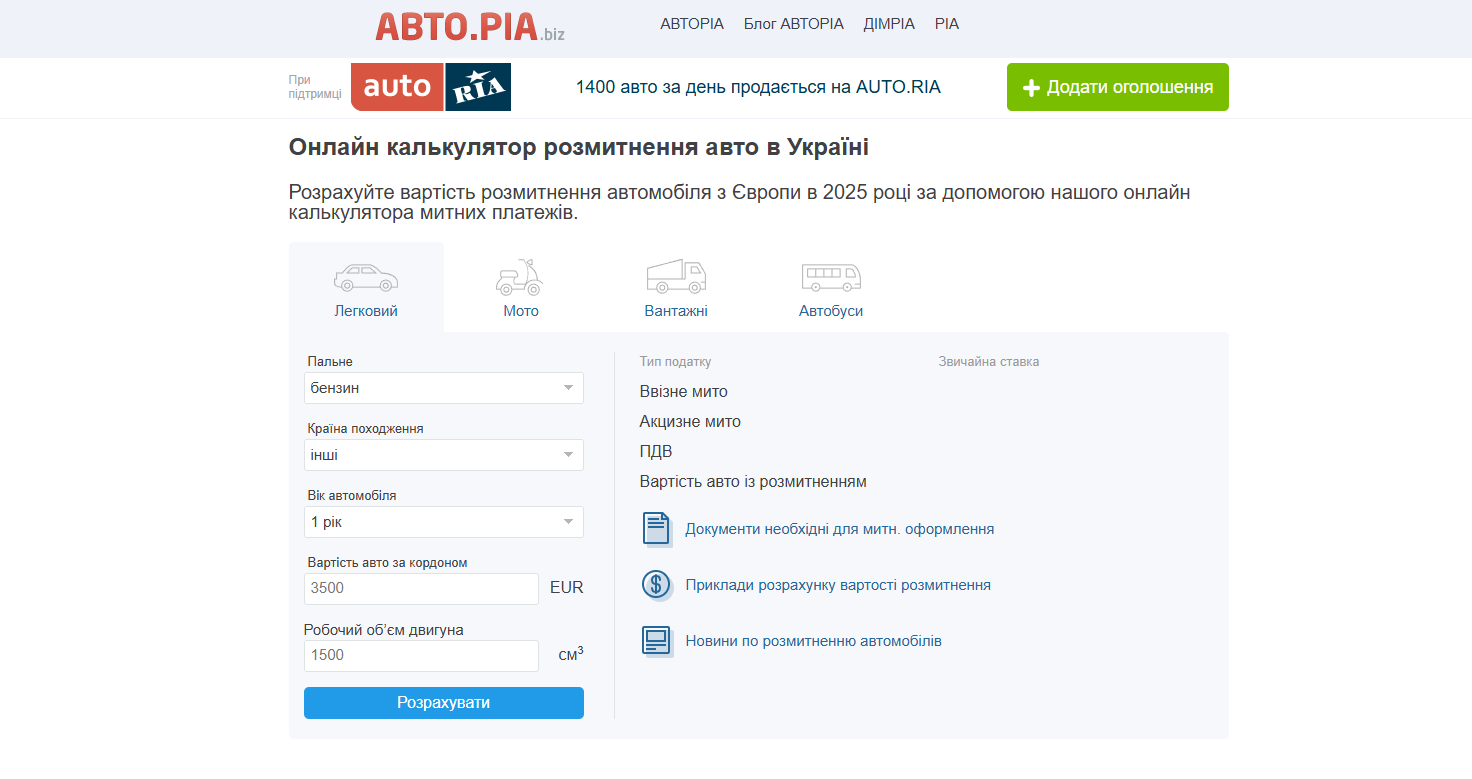
Task: Open Приклади розрахунку вартості розмитнення link
Action: [x=838, y=585]
